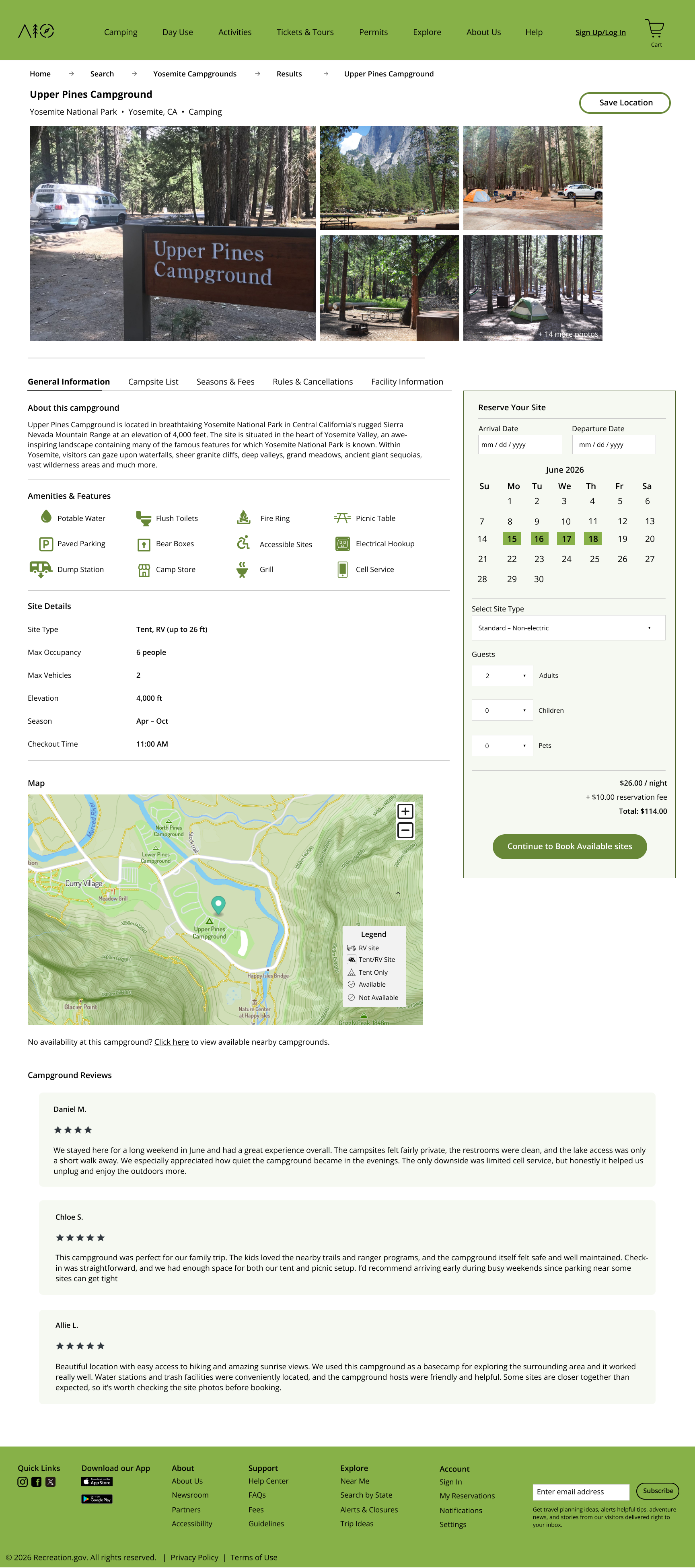Open the Terms of Use link

coord(254,1558)
